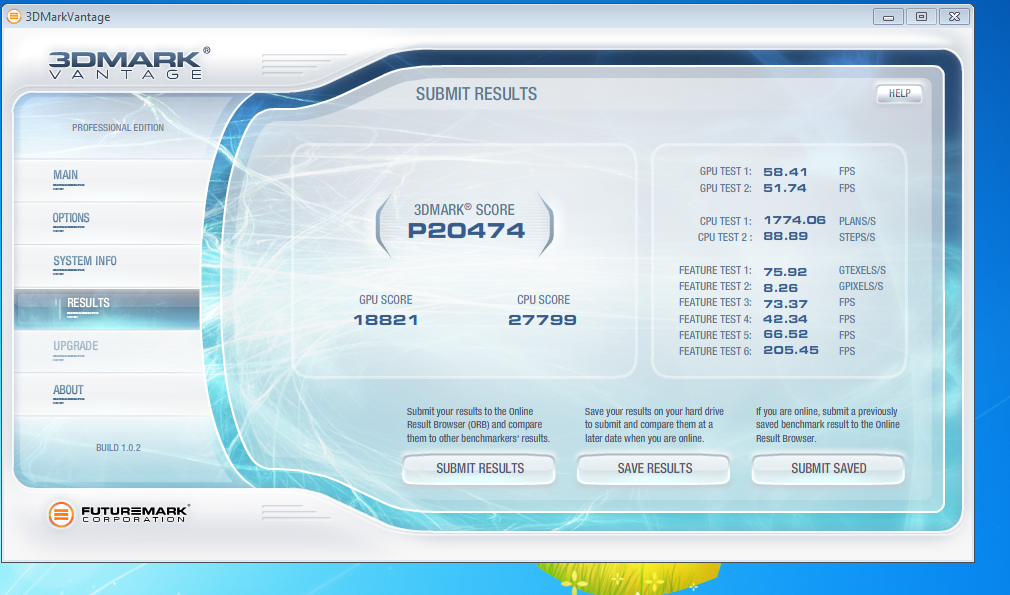Click Feature Test 4 value 42.34
This screenshot has height=595, width=1010.
(785, 319)
